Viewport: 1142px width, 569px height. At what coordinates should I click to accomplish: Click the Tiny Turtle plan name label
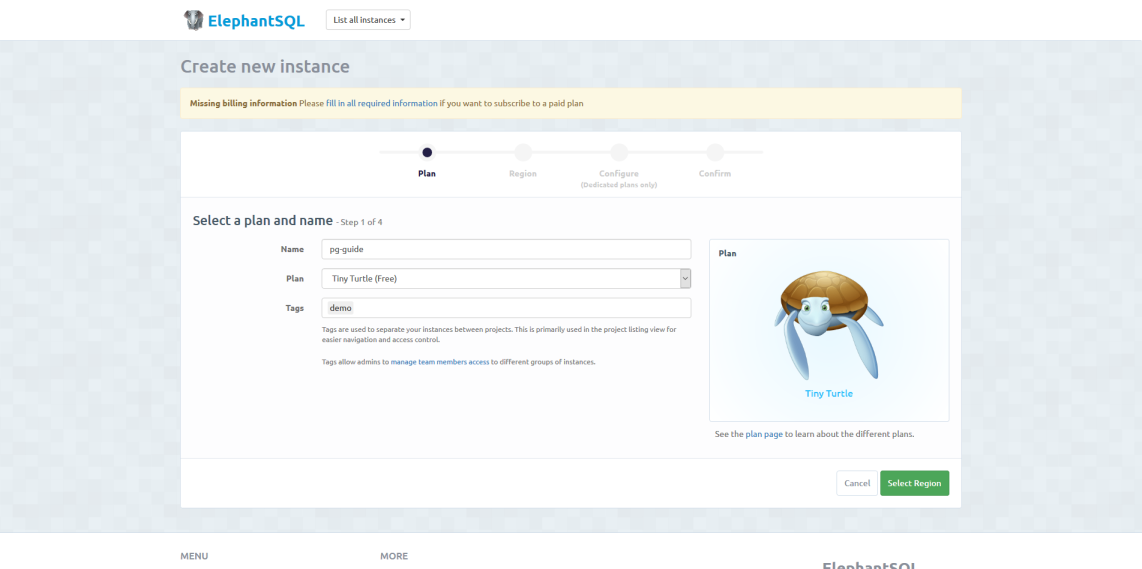coord(829,393)
